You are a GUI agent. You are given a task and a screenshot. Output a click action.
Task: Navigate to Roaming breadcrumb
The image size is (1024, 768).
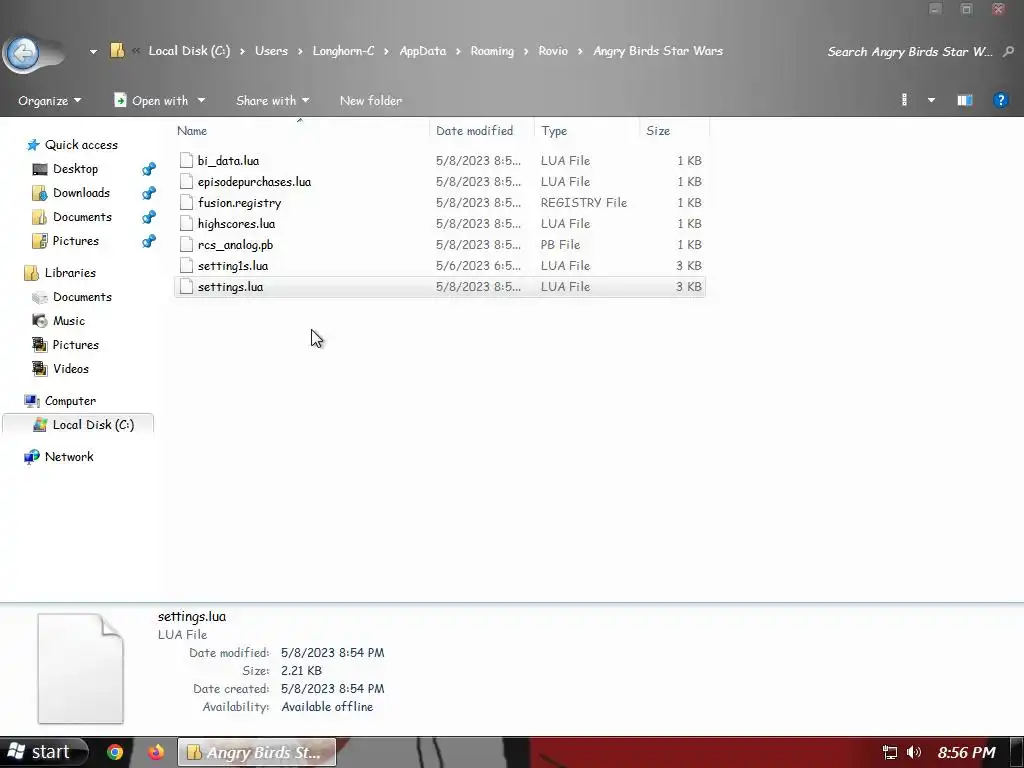coord(492,51)
